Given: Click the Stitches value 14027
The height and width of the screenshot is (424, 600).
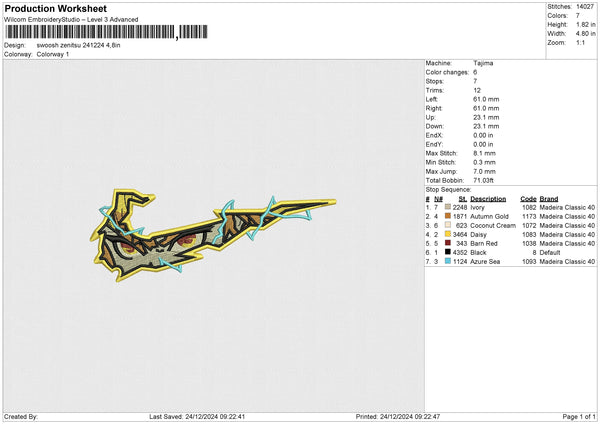Looking at the screenshot, I should (585, 7).
